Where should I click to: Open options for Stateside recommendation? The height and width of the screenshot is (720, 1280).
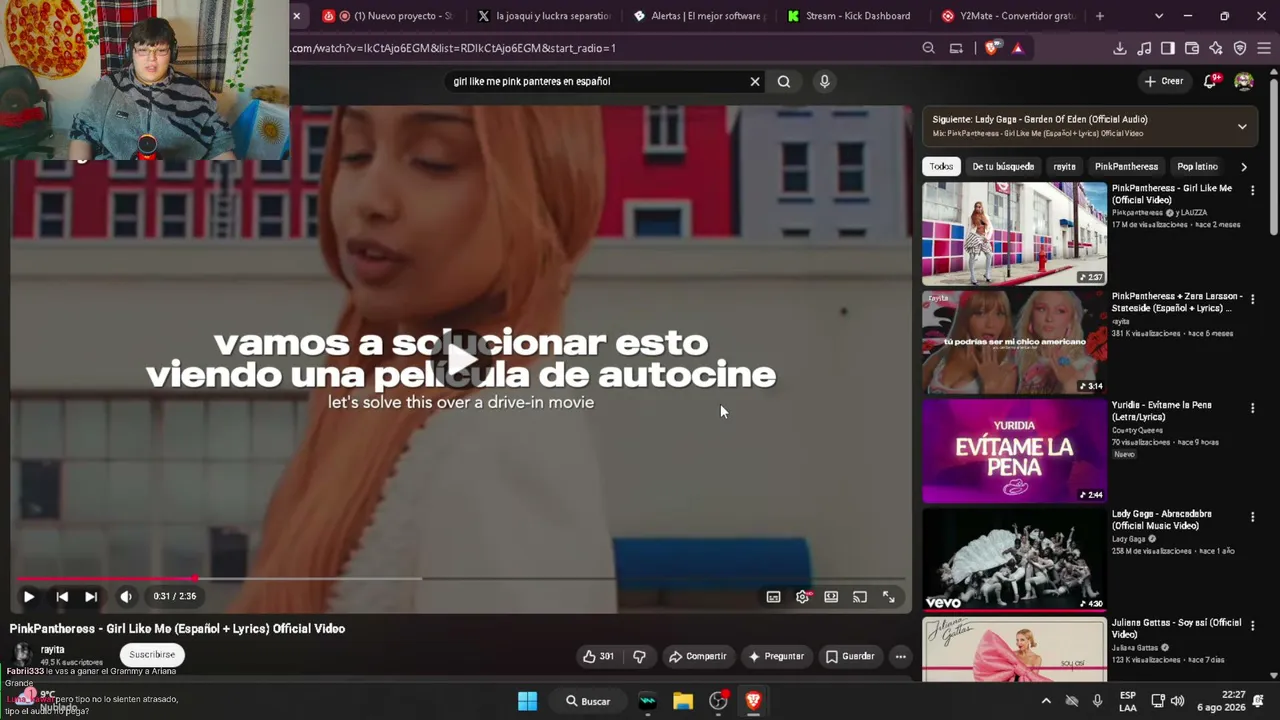pos(1252,299)
